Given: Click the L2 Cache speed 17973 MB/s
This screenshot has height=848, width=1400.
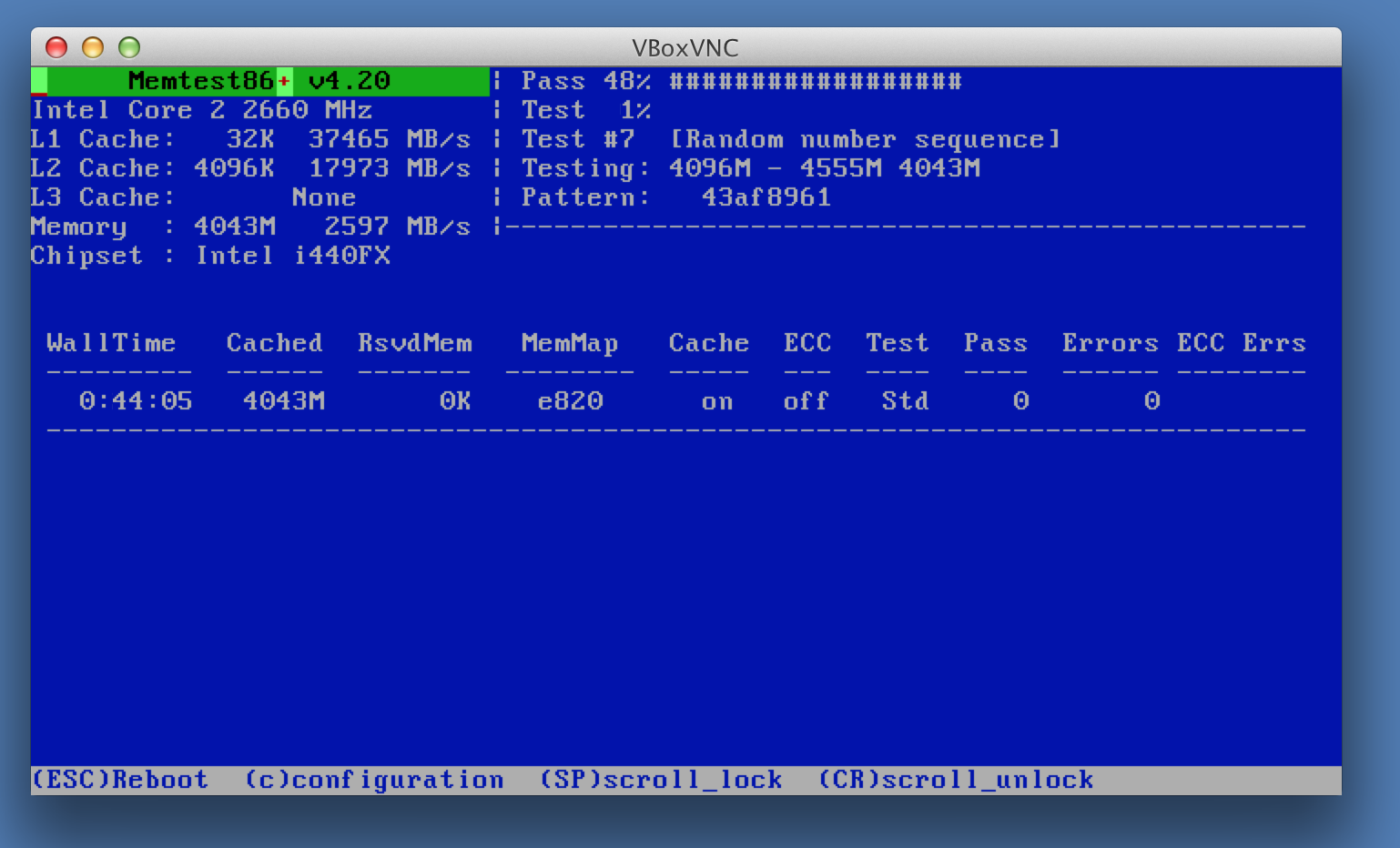Looking at the screenshot, I should tap(390, 168).
